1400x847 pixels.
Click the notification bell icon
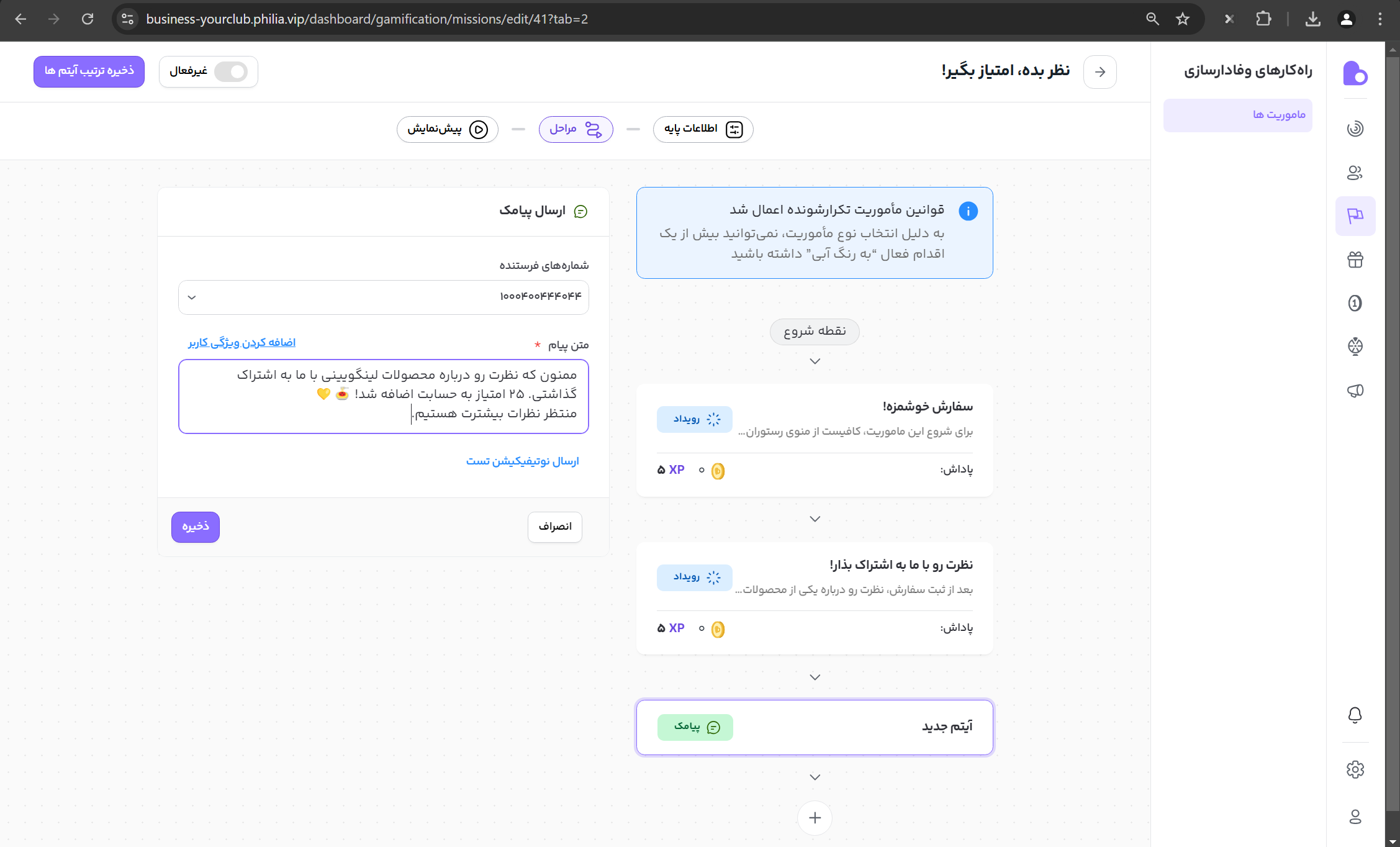pos(1355,715)
